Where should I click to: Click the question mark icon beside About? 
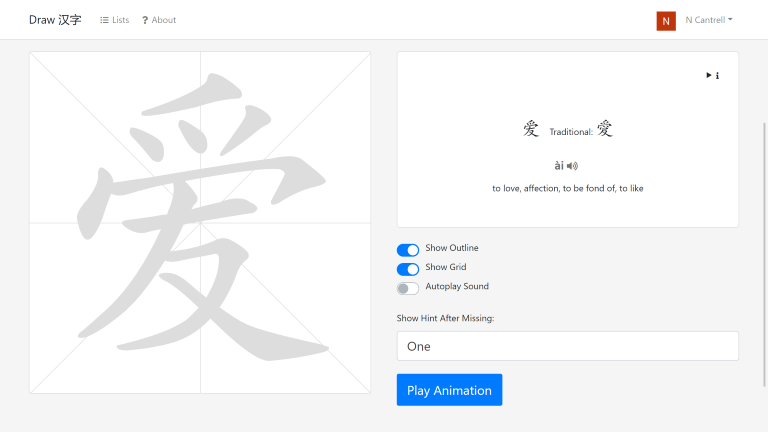click(x=145, y=20)
